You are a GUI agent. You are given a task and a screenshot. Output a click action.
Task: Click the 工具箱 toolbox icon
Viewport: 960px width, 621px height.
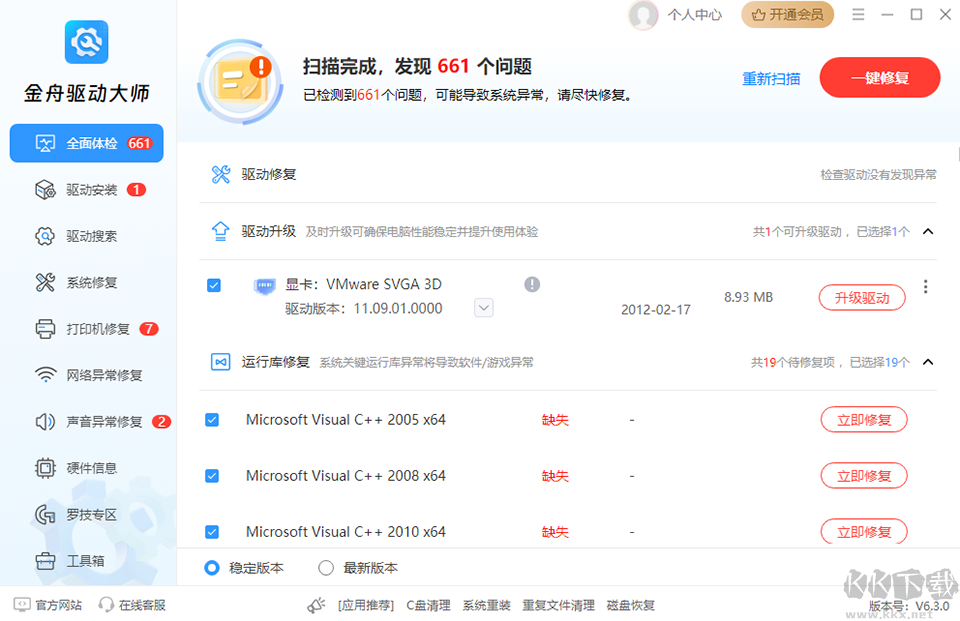coord(45,561)
